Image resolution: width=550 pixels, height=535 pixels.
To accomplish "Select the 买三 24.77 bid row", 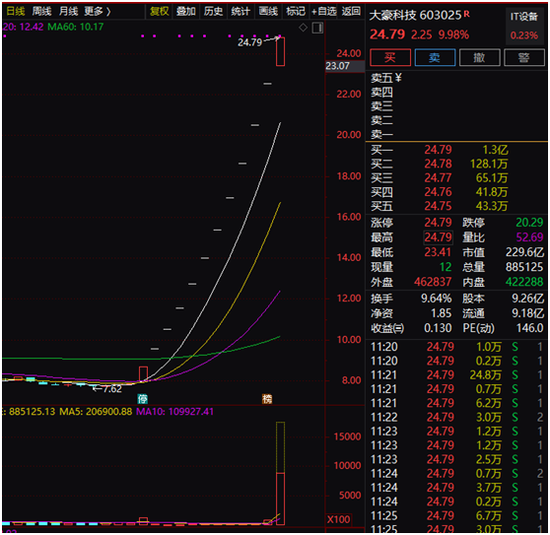I will (456, 178).
